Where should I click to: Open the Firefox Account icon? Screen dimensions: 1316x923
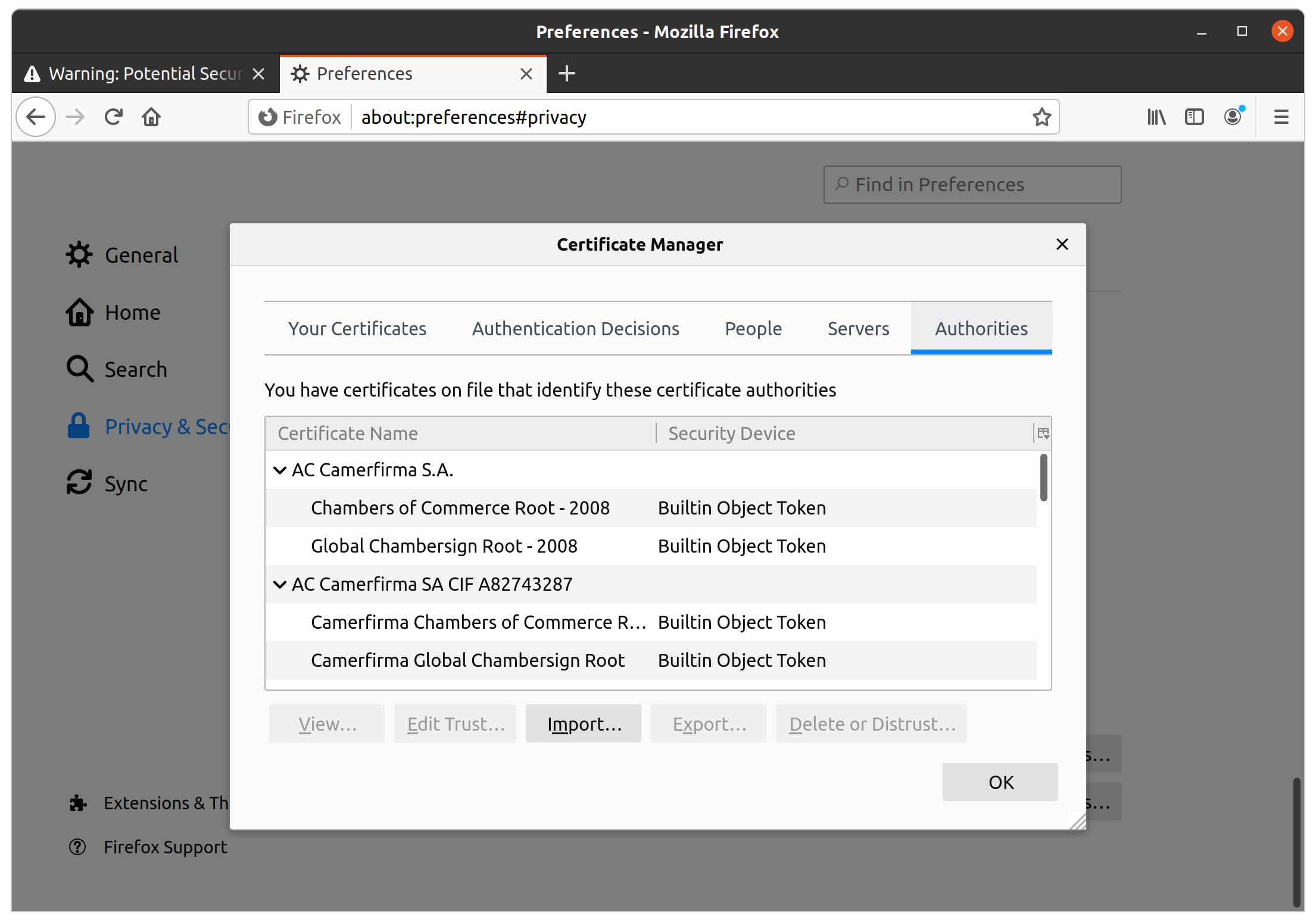(x=1233, y=117)
